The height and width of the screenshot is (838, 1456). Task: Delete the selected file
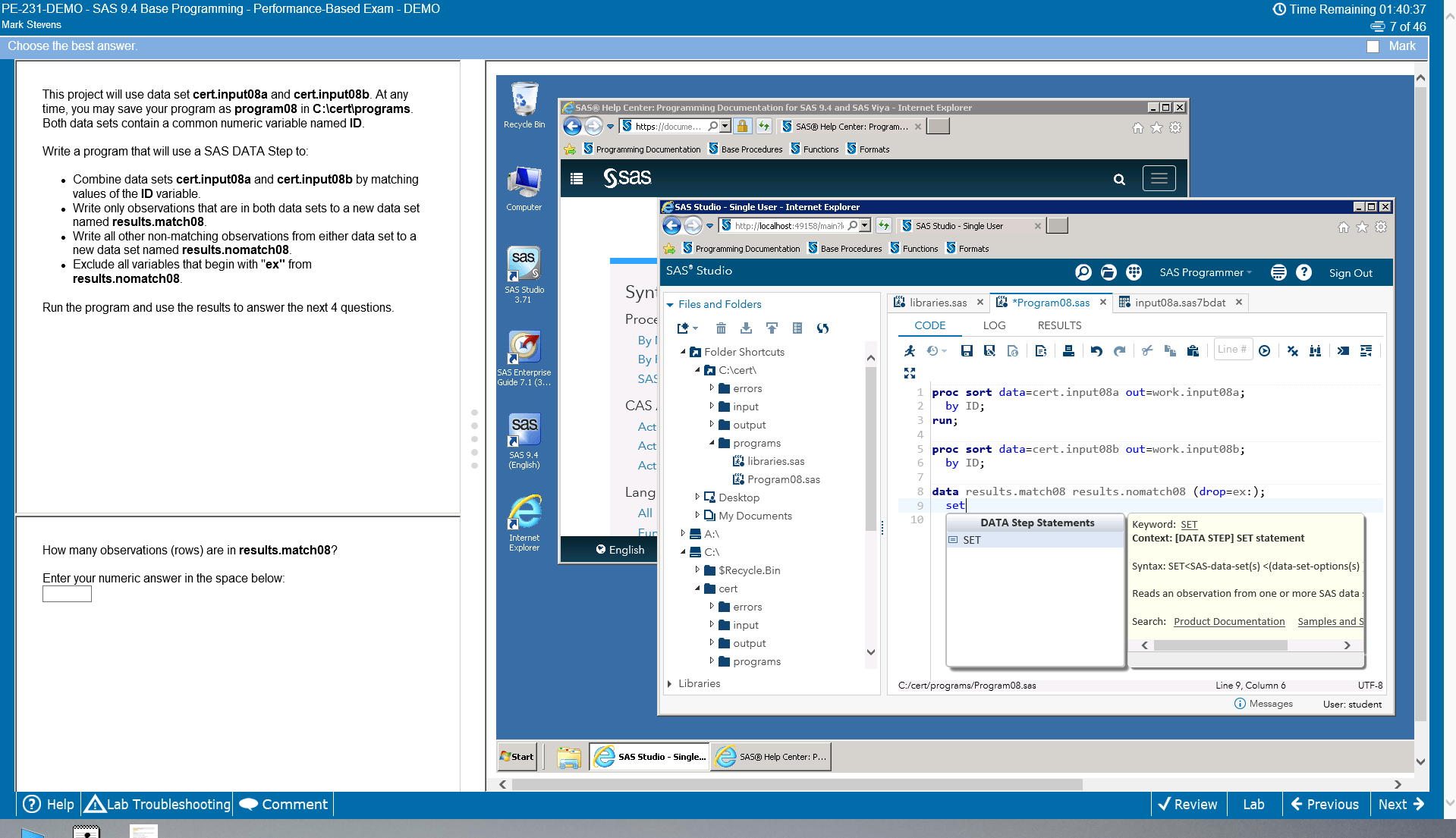(721, 328)
